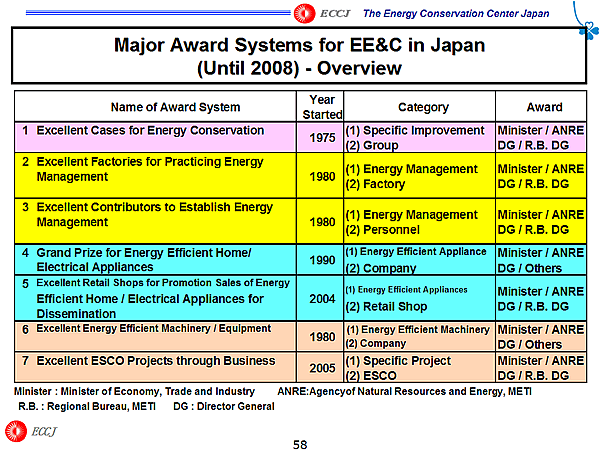The height and width of the screenshot is (450, 600).
Task: Click the slide title 'Major Award Systems for EE&C in Japan'
Action: pyautogui.click(x=299, y=45)
